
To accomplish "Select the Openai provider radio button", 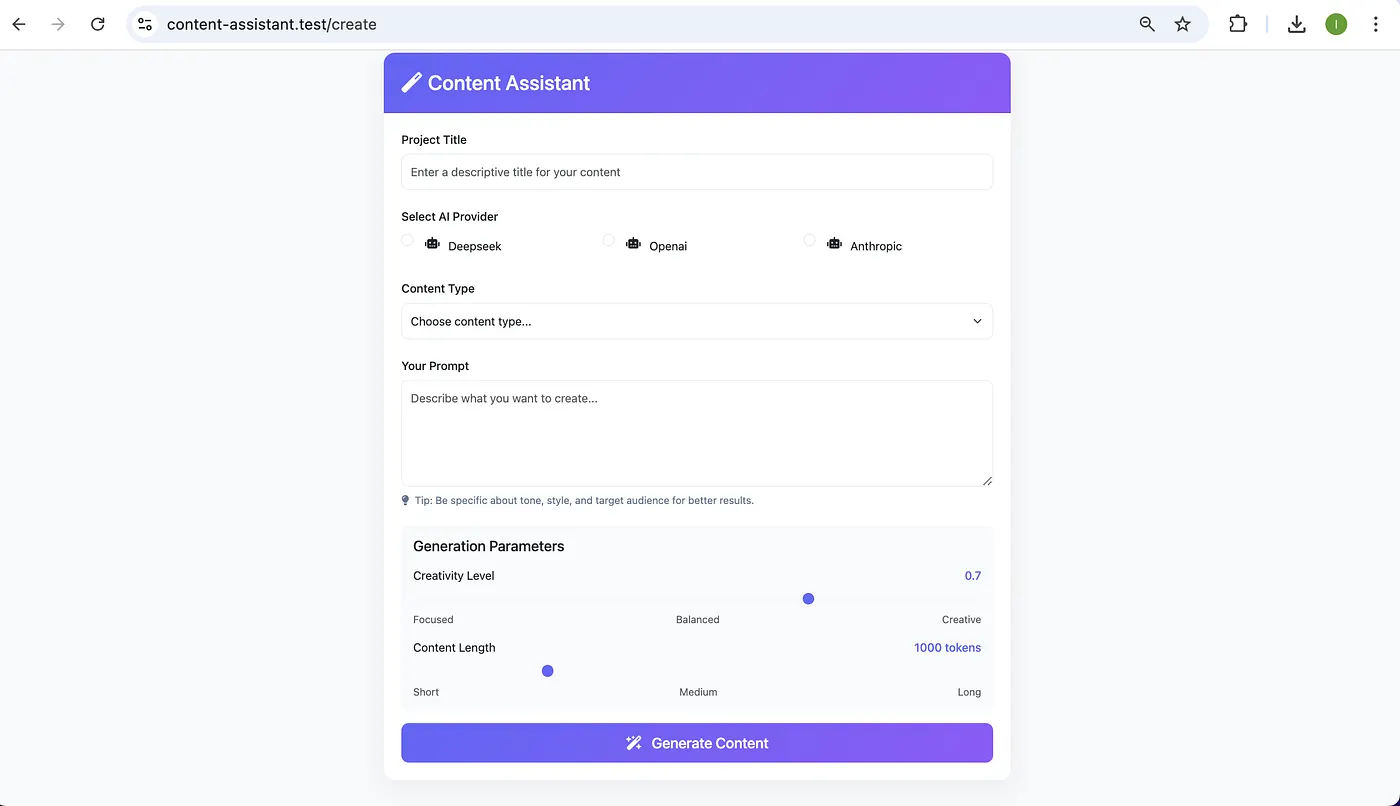I will [x=608, y=240].
